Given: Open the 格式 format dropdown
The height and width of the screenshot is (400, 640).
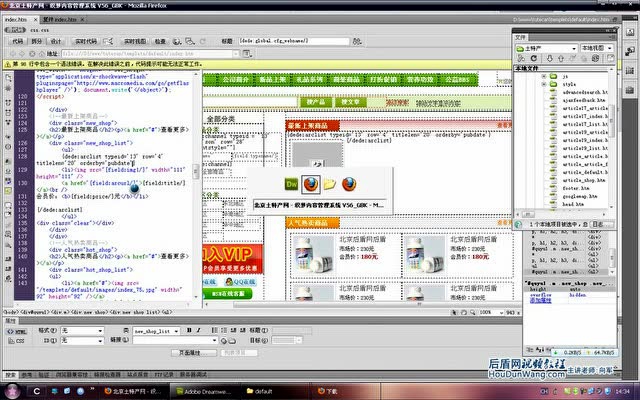Looking at the screenshot, I should (x=82, y=331).
